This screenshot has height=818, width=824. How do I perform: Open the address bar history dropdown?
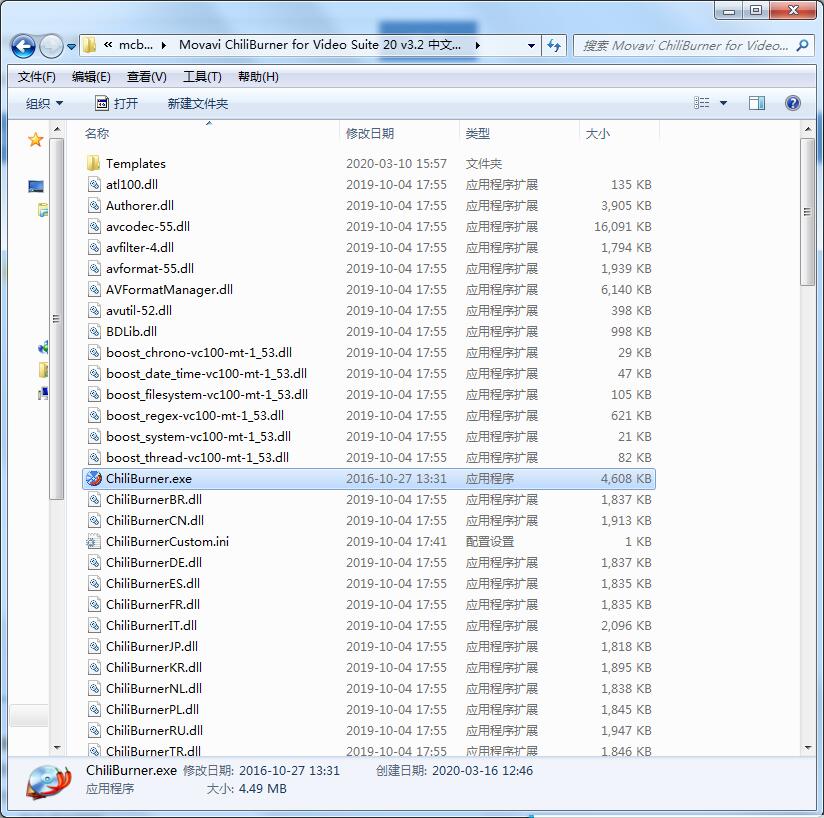point(531,45)
